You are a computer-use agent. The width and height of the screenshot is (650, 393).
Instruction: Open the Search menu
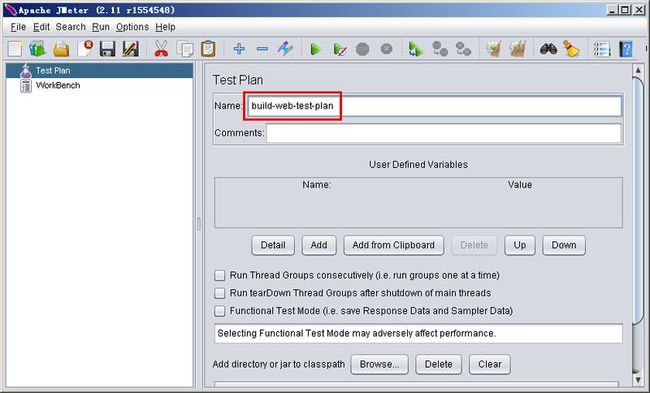pos(70,27)
